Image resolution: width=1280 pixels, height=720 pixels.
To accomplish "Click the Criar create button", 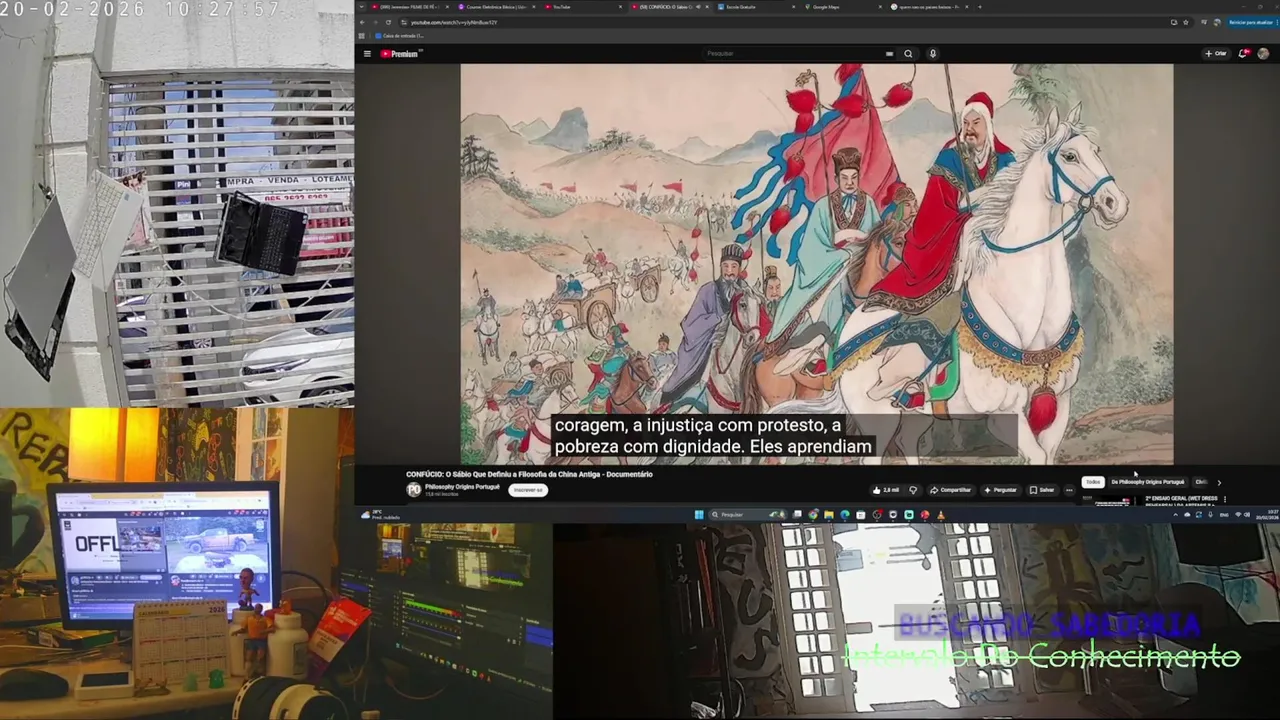I will tap(1216, 54).
